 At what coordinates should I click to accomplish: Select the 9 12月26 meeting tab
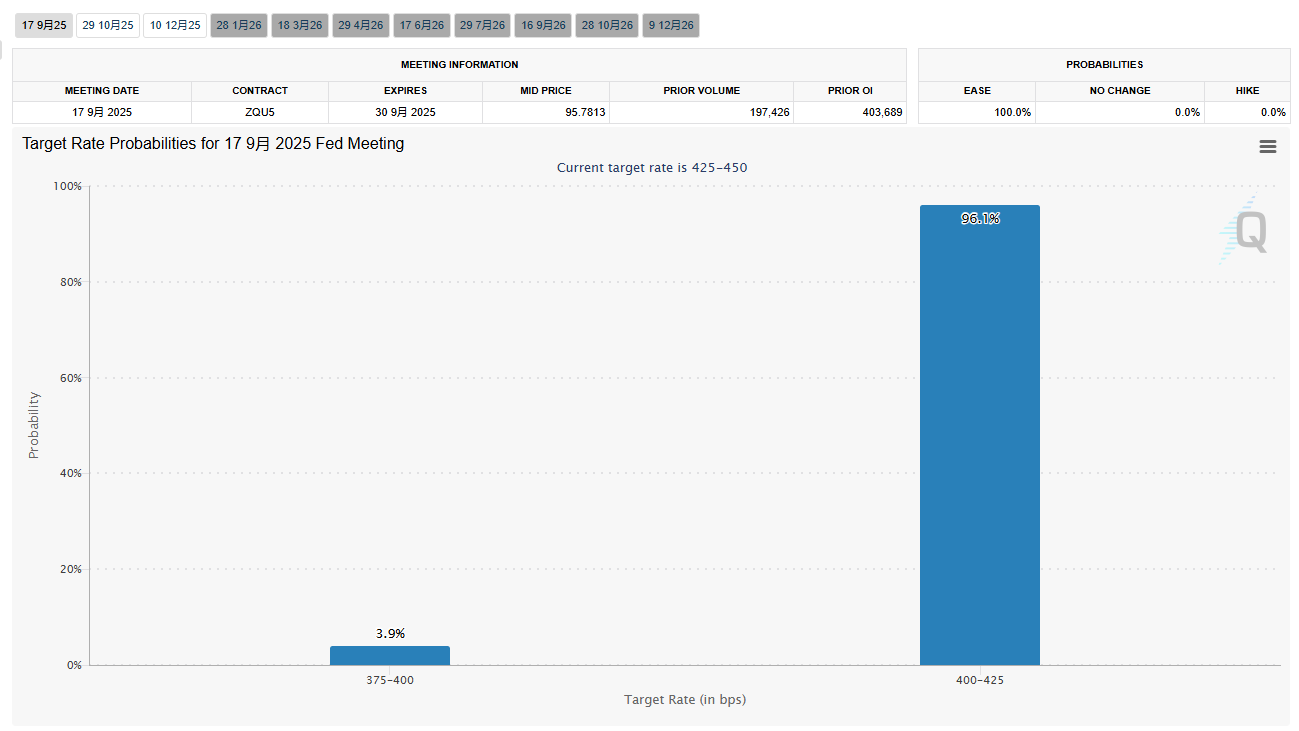pos(672,25)
